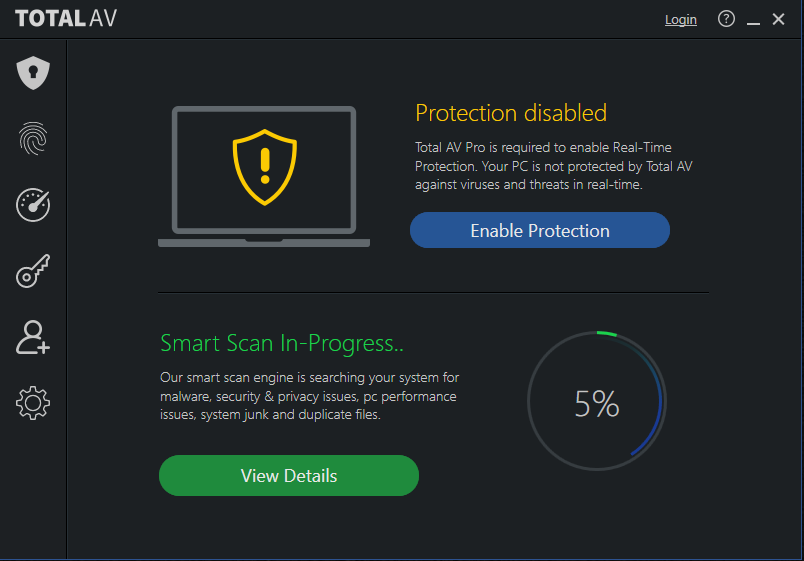
Task: Click the 5% circular scan progress indicator
Action: coord(597,401)
